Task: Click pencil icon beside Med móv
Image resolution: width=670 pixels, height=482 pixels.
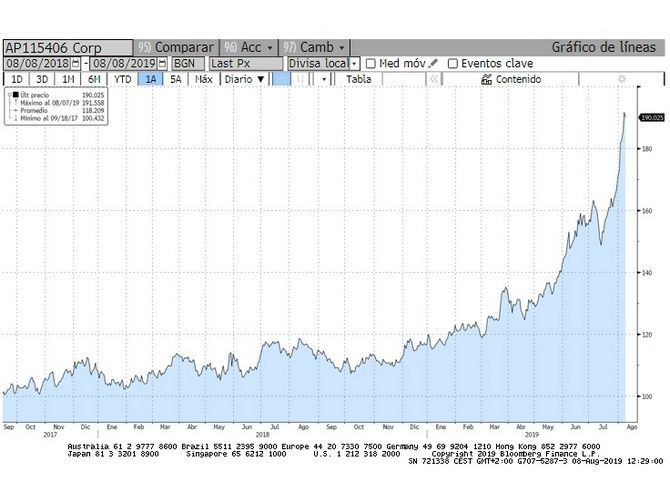Action: coord(434,63)
